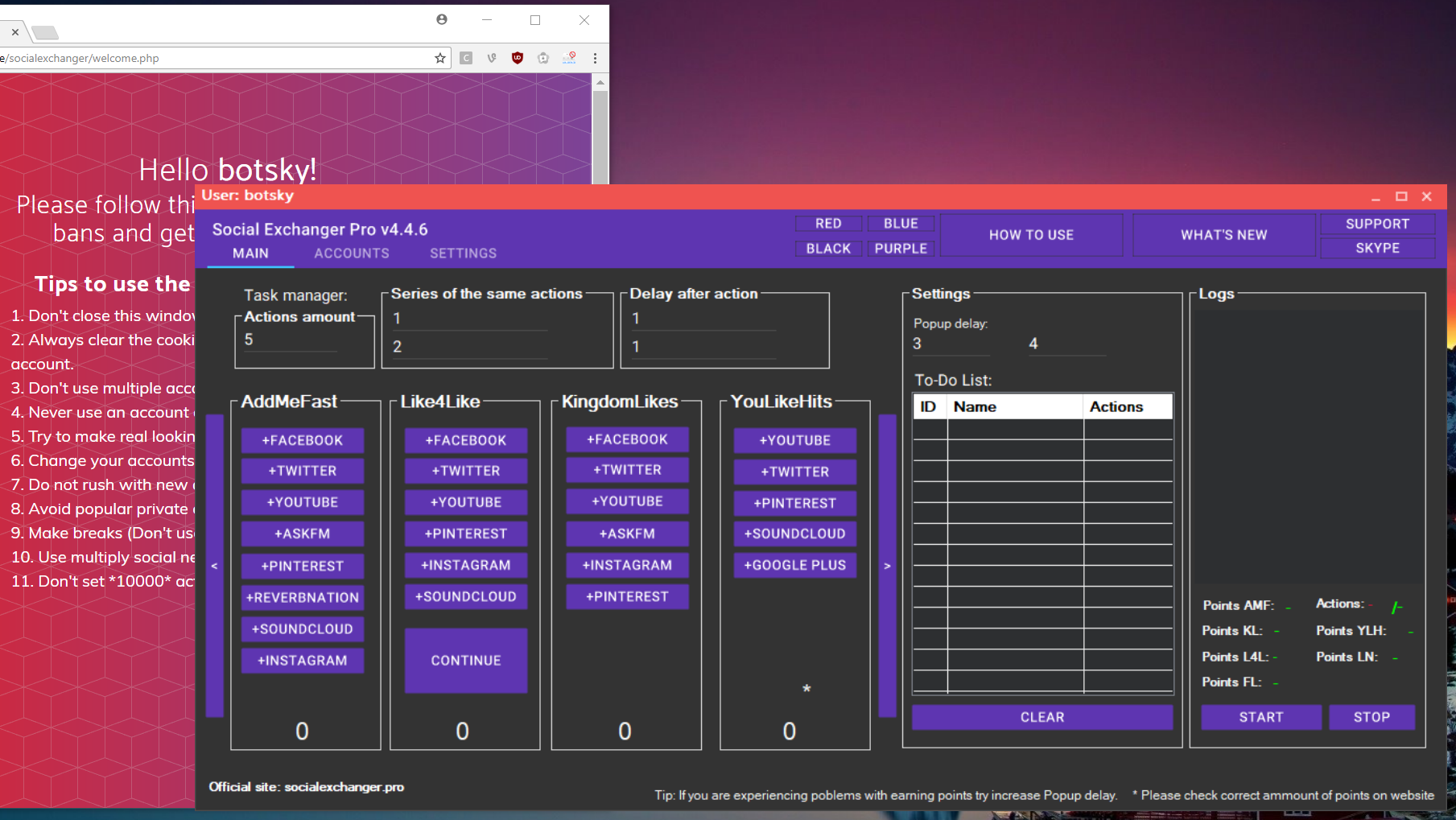The image size is (1456, 820).
Task: Add AddMeFast +REVERBNATION task
Action: tap(303, 597)
